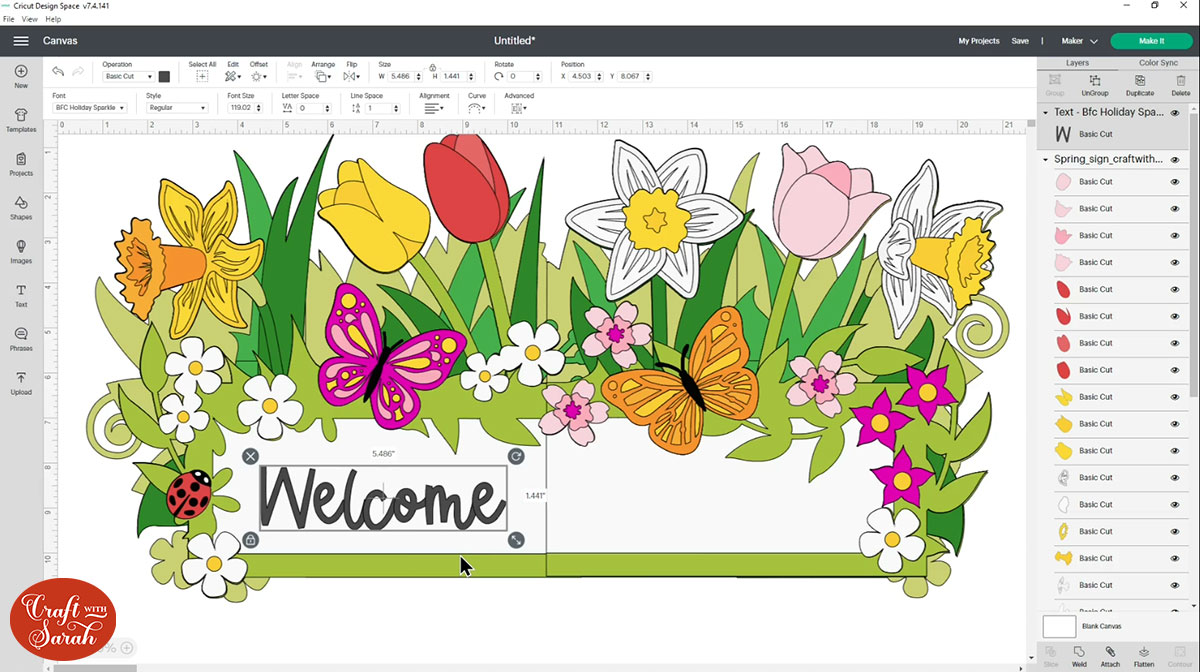
Task: Open the File menu
Action: click(8, 17)
